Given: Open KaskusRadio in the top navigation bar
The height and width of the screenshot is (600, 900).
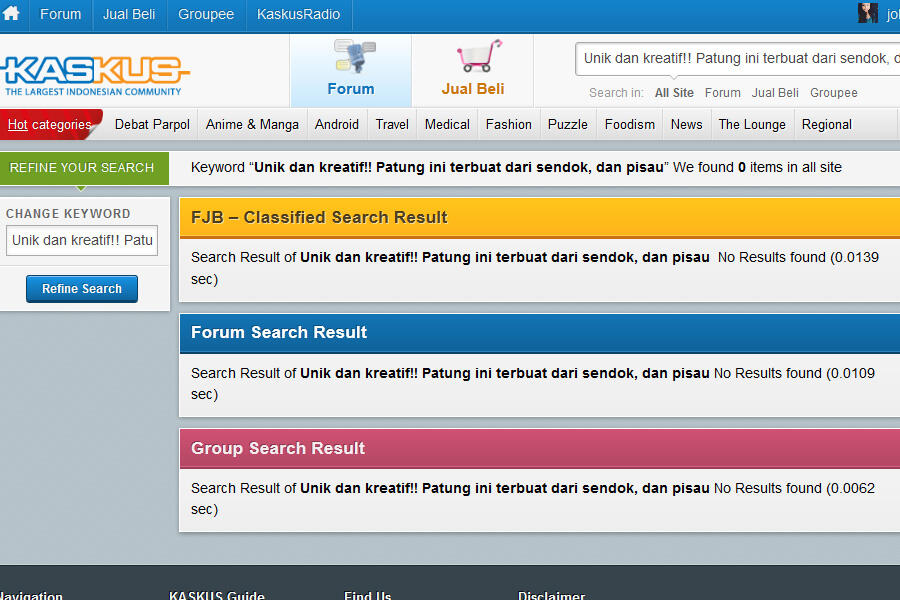Looking at the screenshot, I should tap(298, 14).
